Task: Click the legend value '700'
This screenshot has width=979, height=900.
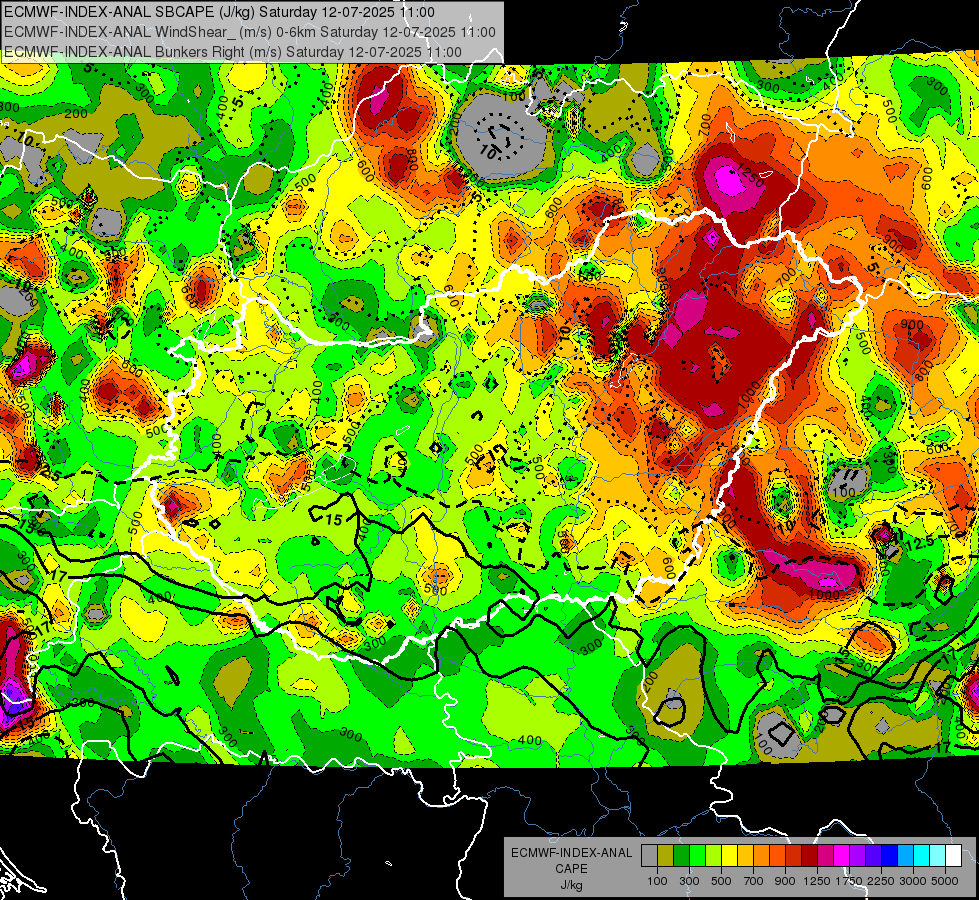Action: [x=754, y=881]
